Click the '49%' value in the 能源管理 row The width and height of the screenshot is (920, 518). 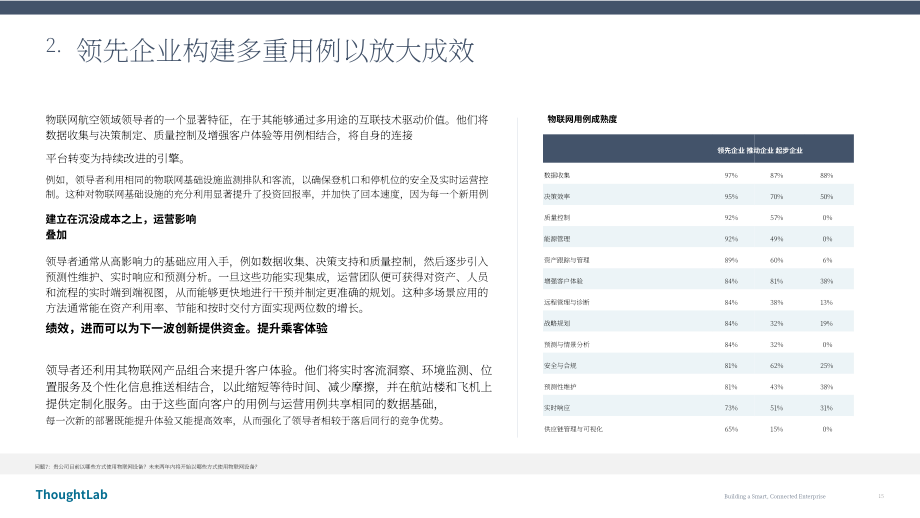pos(777,239)
